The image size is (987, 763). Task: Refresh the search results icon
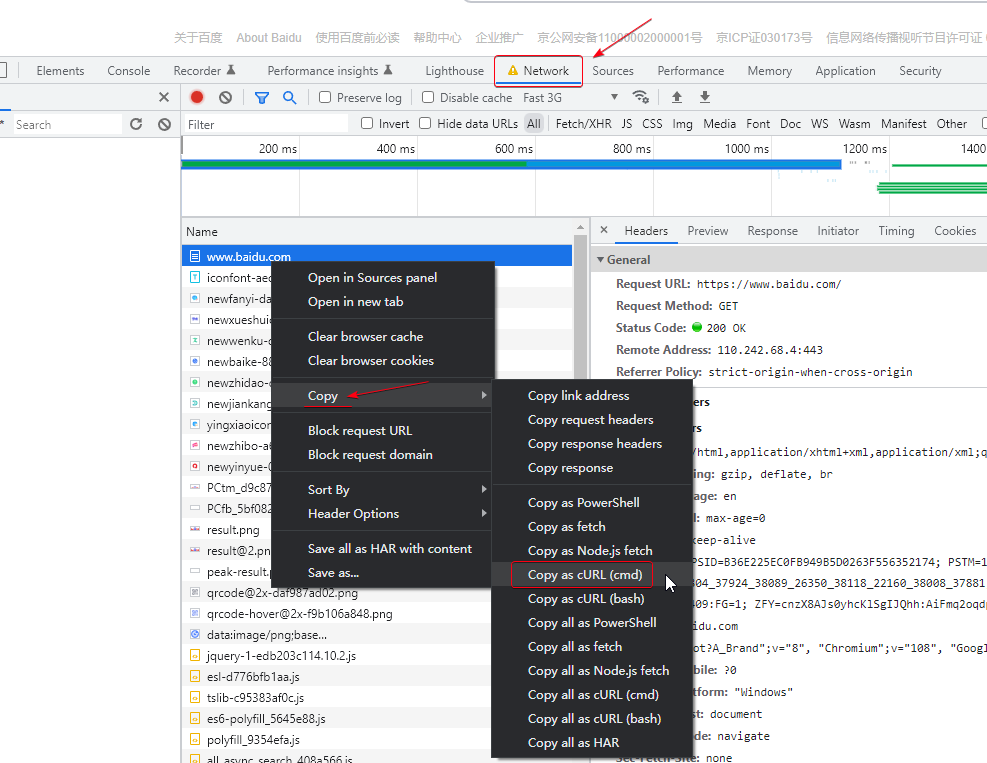coord(136,124)
